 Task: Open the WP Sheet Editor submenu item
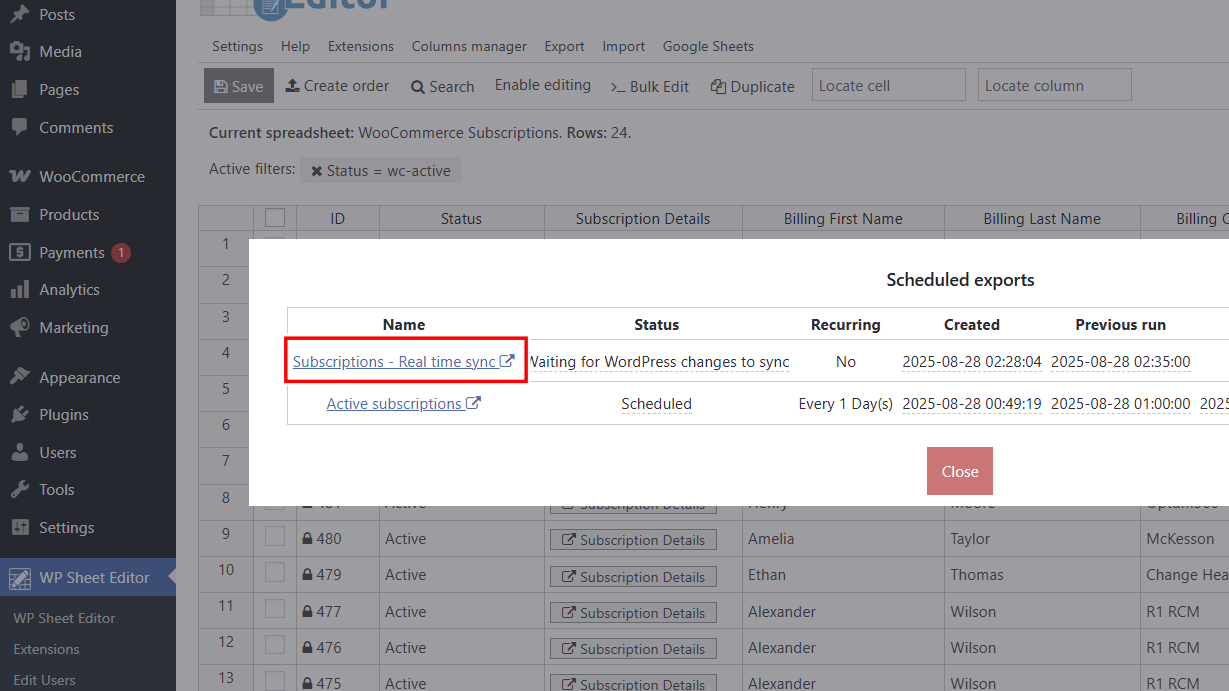(64, 618)
